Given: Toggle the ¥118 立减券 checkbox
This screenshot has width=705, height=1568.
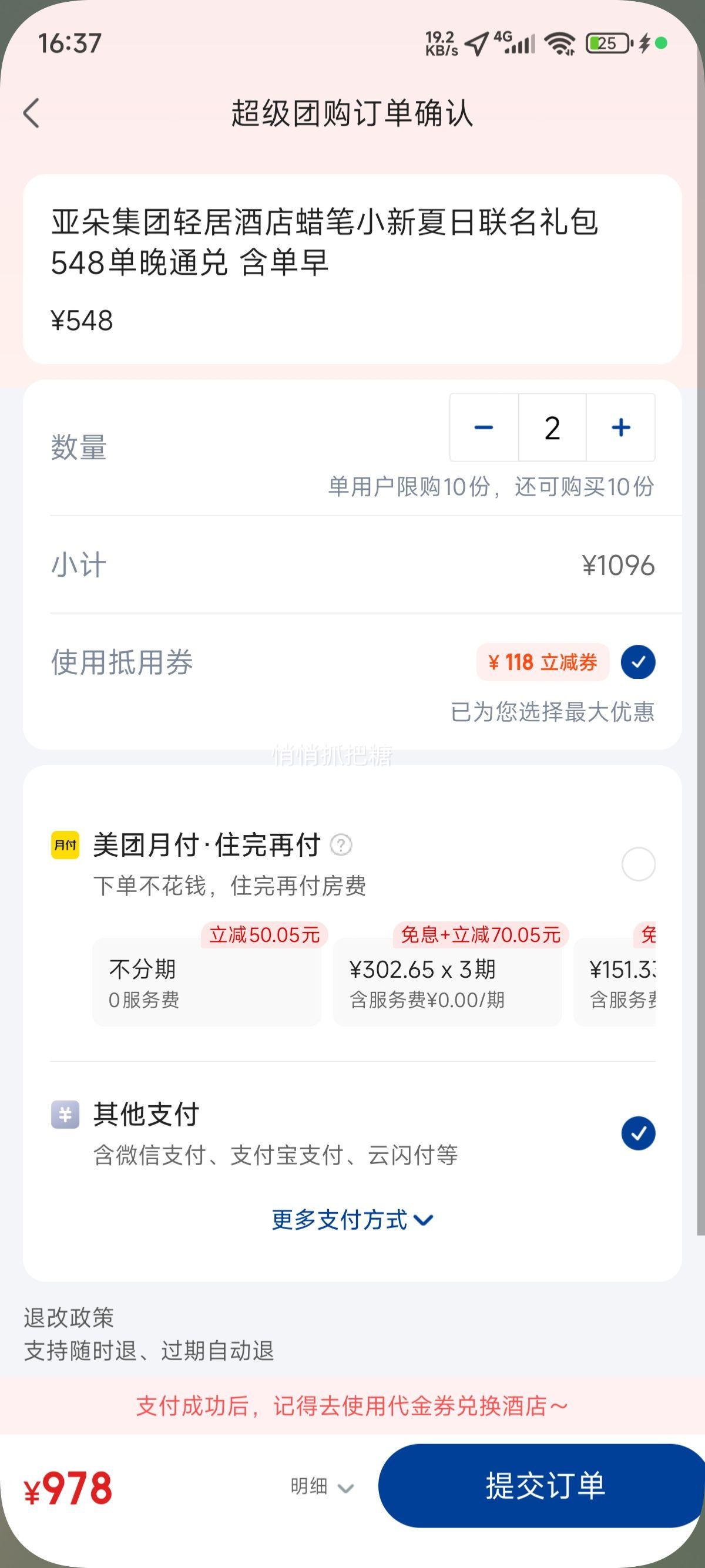Looking at the screenshot, I should tap(638, 662).
